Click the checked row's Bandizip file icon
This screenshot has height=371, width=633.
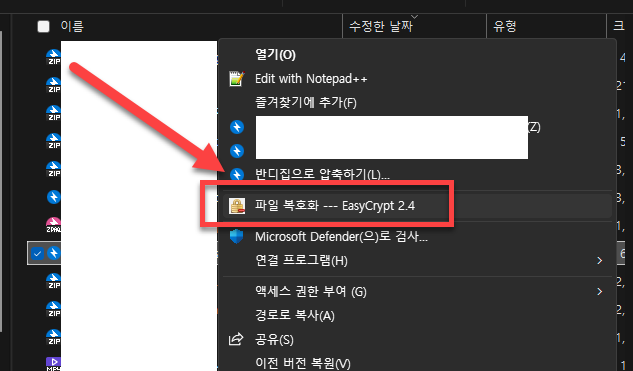click(53, 254)
